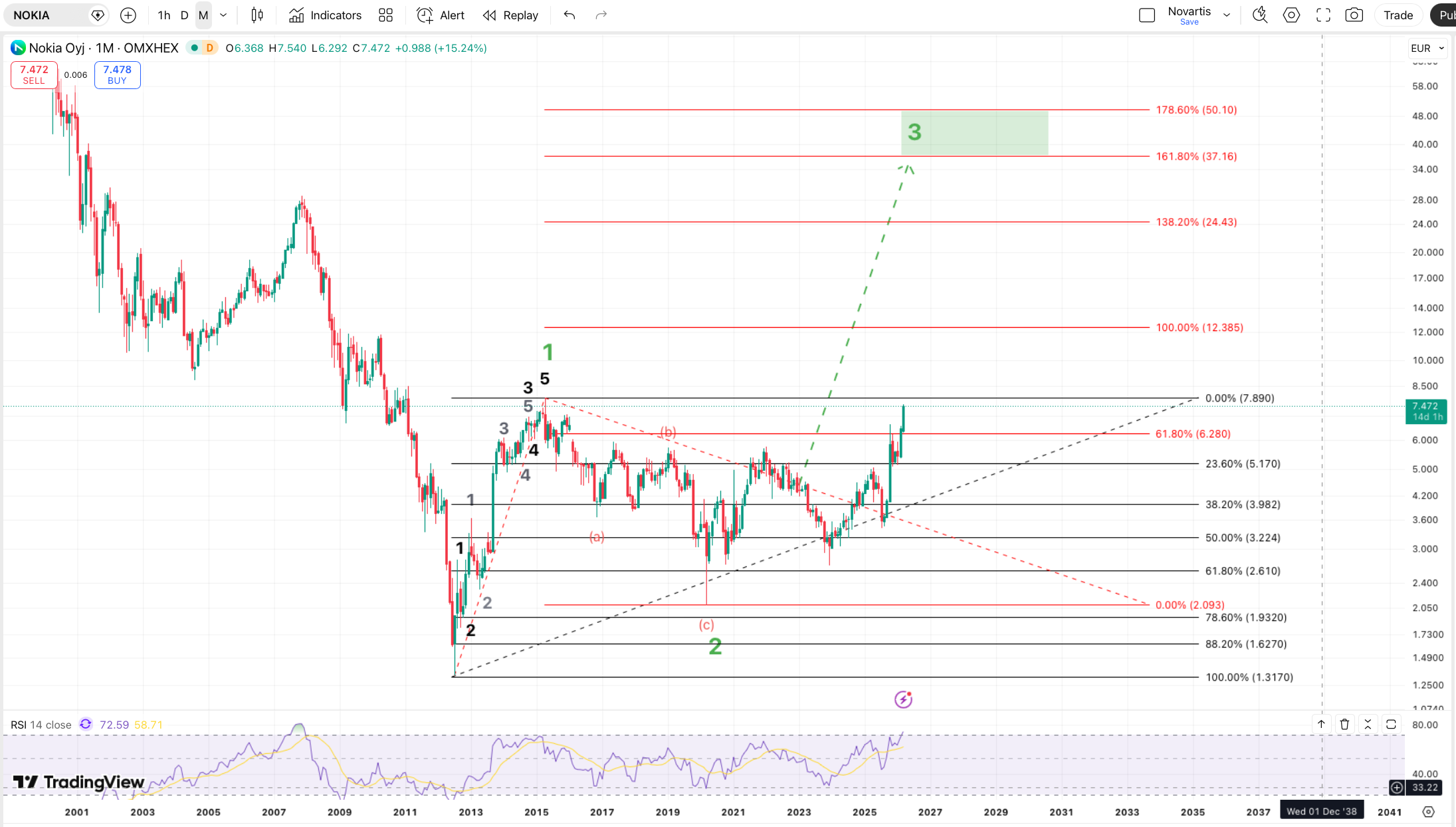Viewport: 1456px width, 827px height.
Task: Switch to the 1h timeframe
Action: coord(164,15)
